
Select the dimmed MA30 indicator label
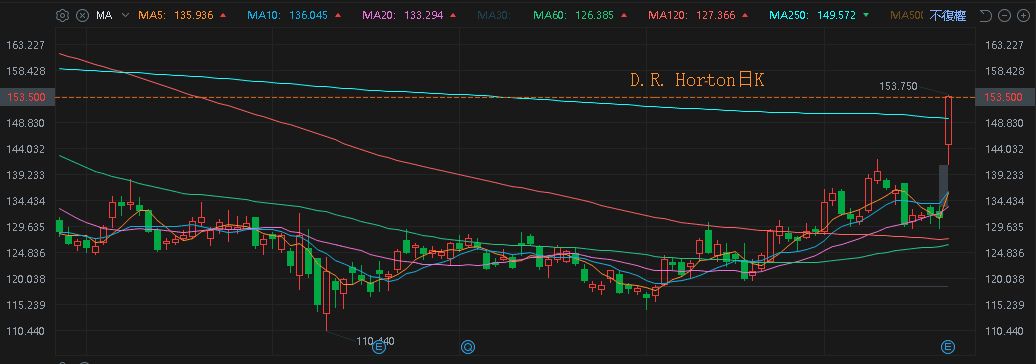(494, 15)
